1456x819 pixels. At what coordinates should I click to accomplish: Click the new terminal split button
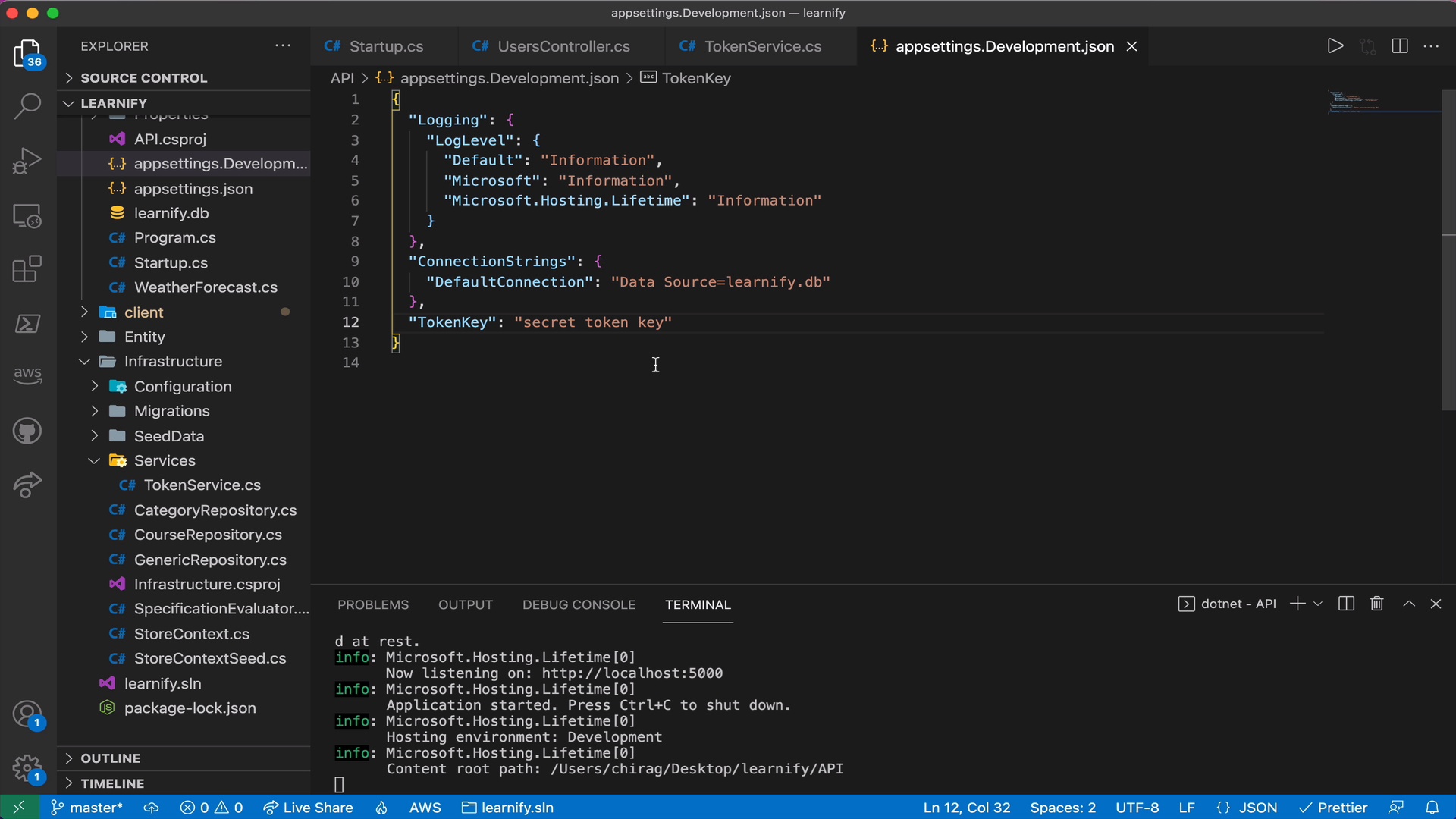coord(1347,604)
